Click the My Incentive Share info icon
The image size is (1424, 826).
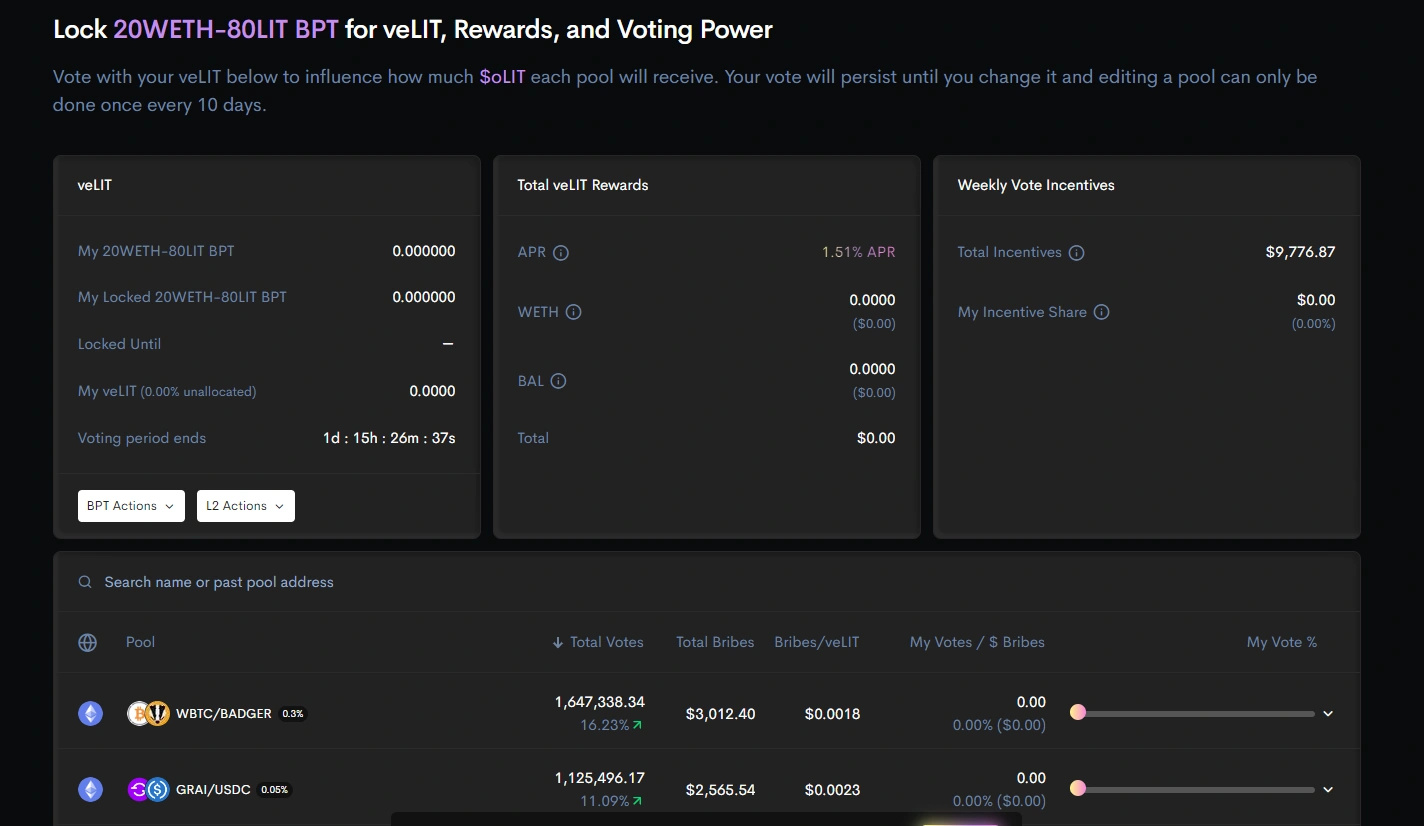click(x=1101, y=312)
